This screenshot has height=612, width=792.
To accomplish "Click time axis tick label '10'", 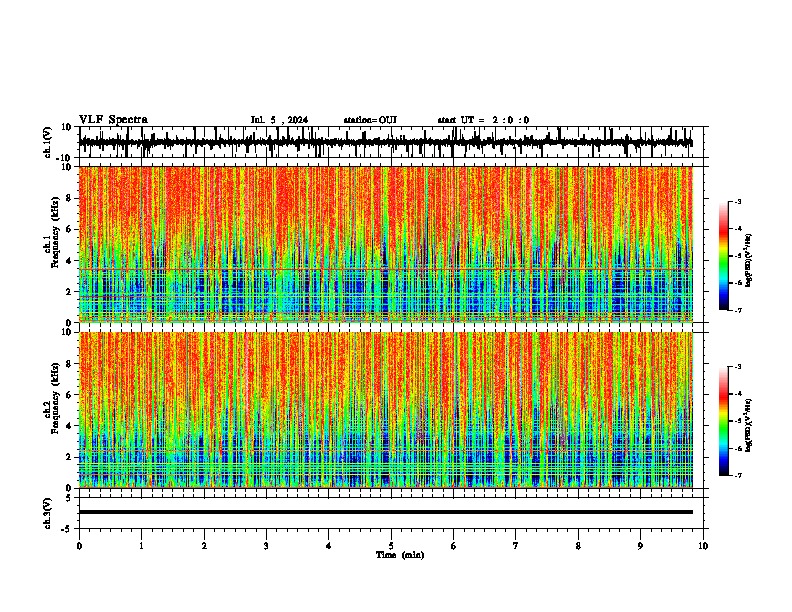I will 703,546.
